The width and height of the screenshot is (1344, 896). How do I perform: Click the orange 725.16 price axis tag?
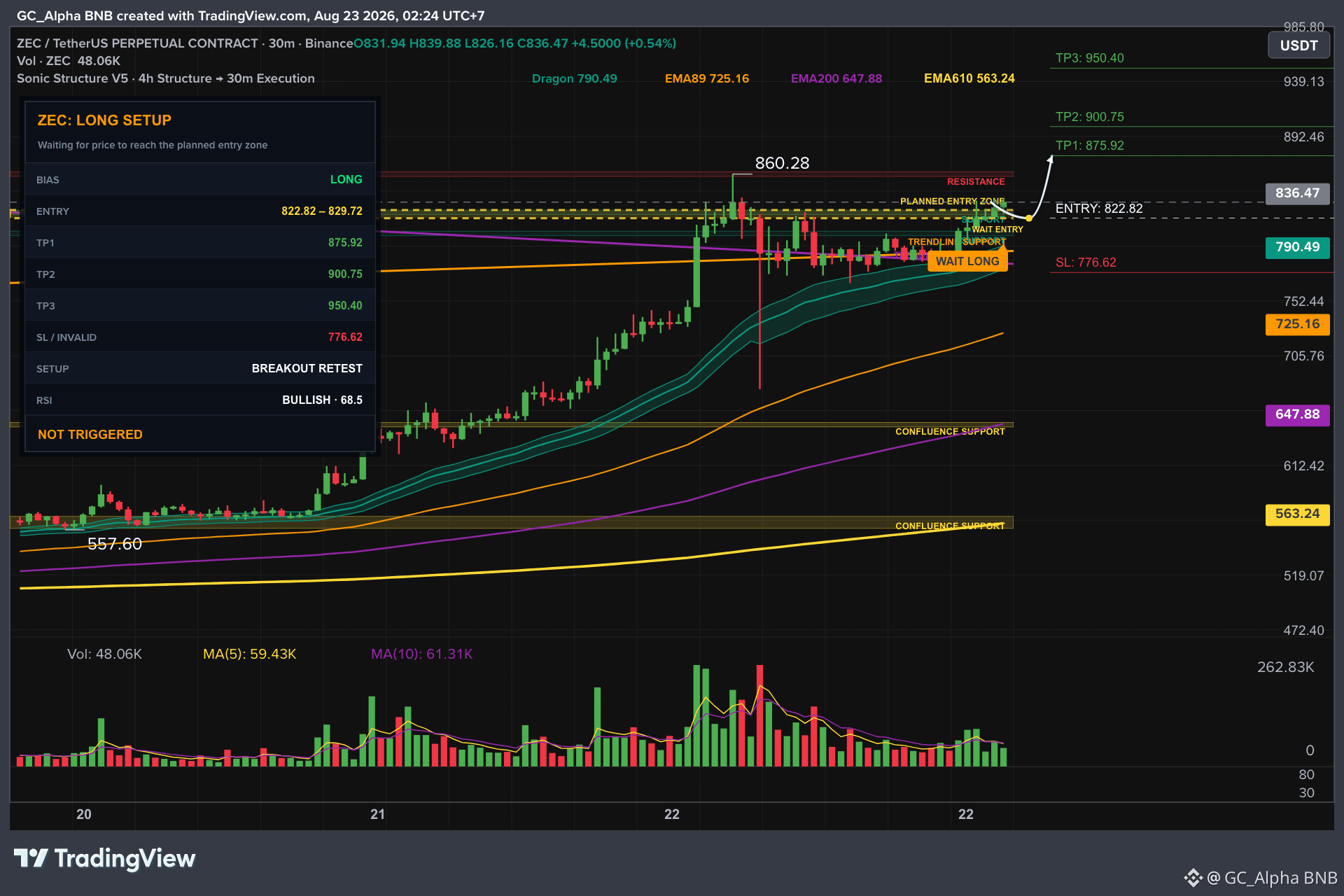pyautogui.click(x=1297, y=324)
